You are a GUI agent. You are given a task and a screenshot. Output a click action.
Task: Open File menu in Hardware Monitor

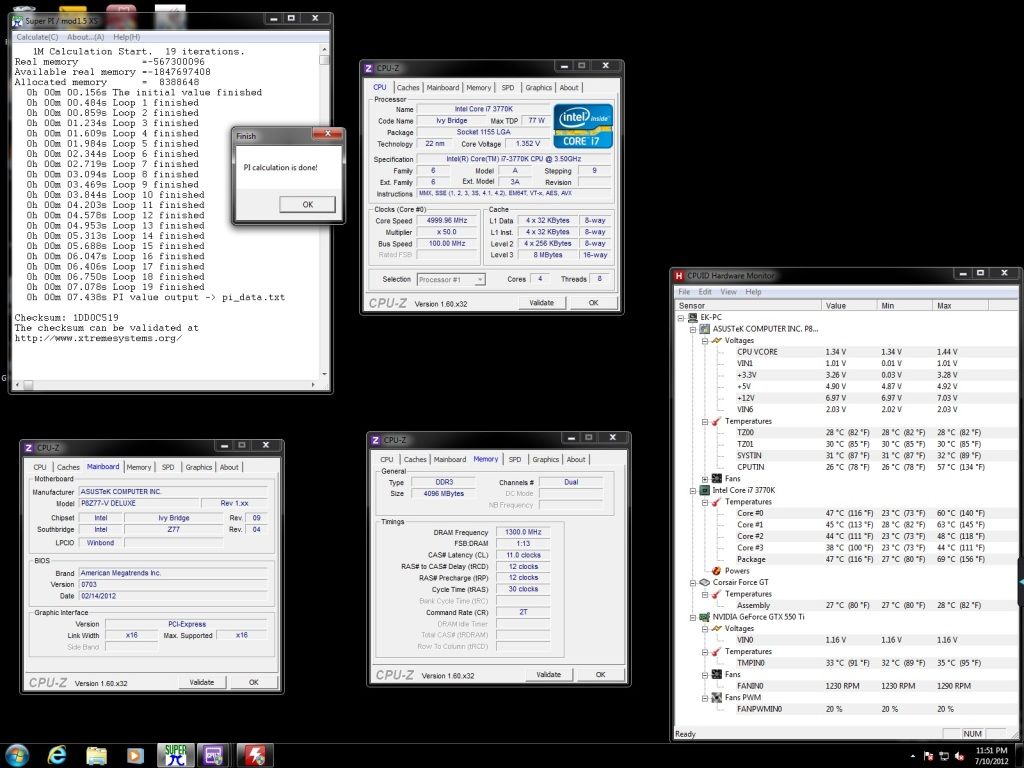click(684, 292)
